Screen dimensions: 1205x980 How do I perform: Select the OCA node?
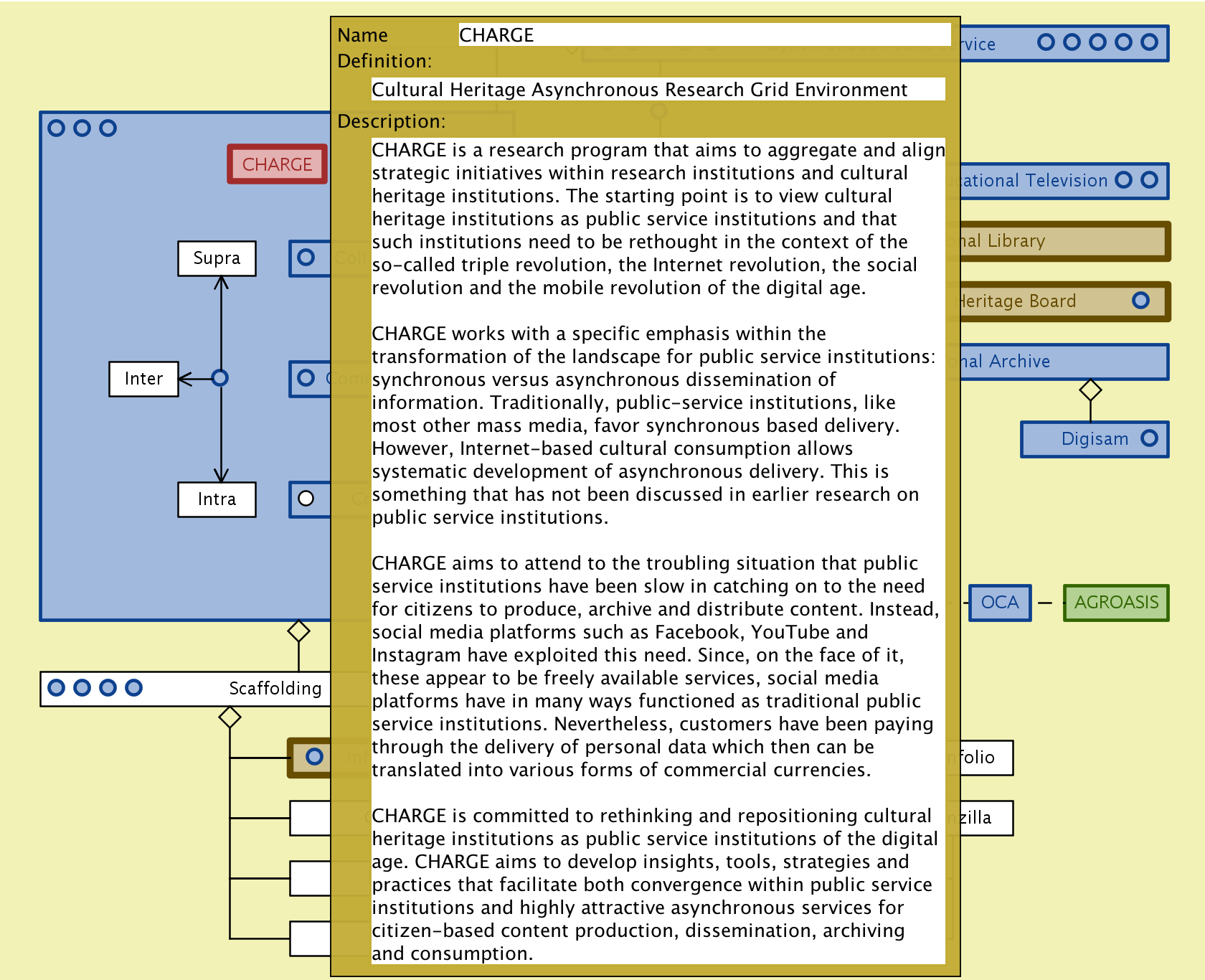click(x=999, y=603)
